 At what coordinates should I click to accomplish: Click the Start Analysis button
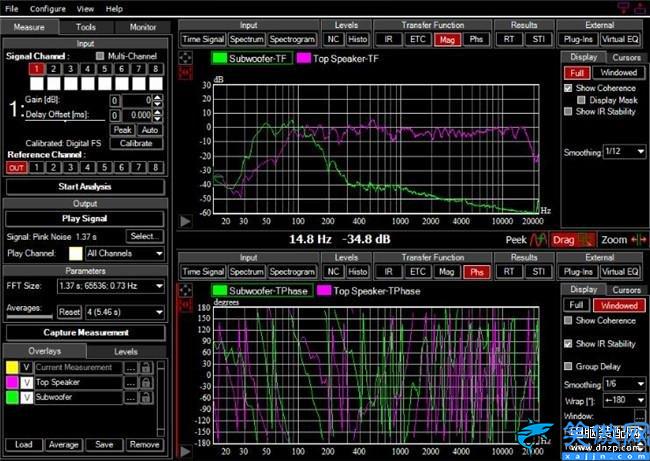(x=85, y=187)
